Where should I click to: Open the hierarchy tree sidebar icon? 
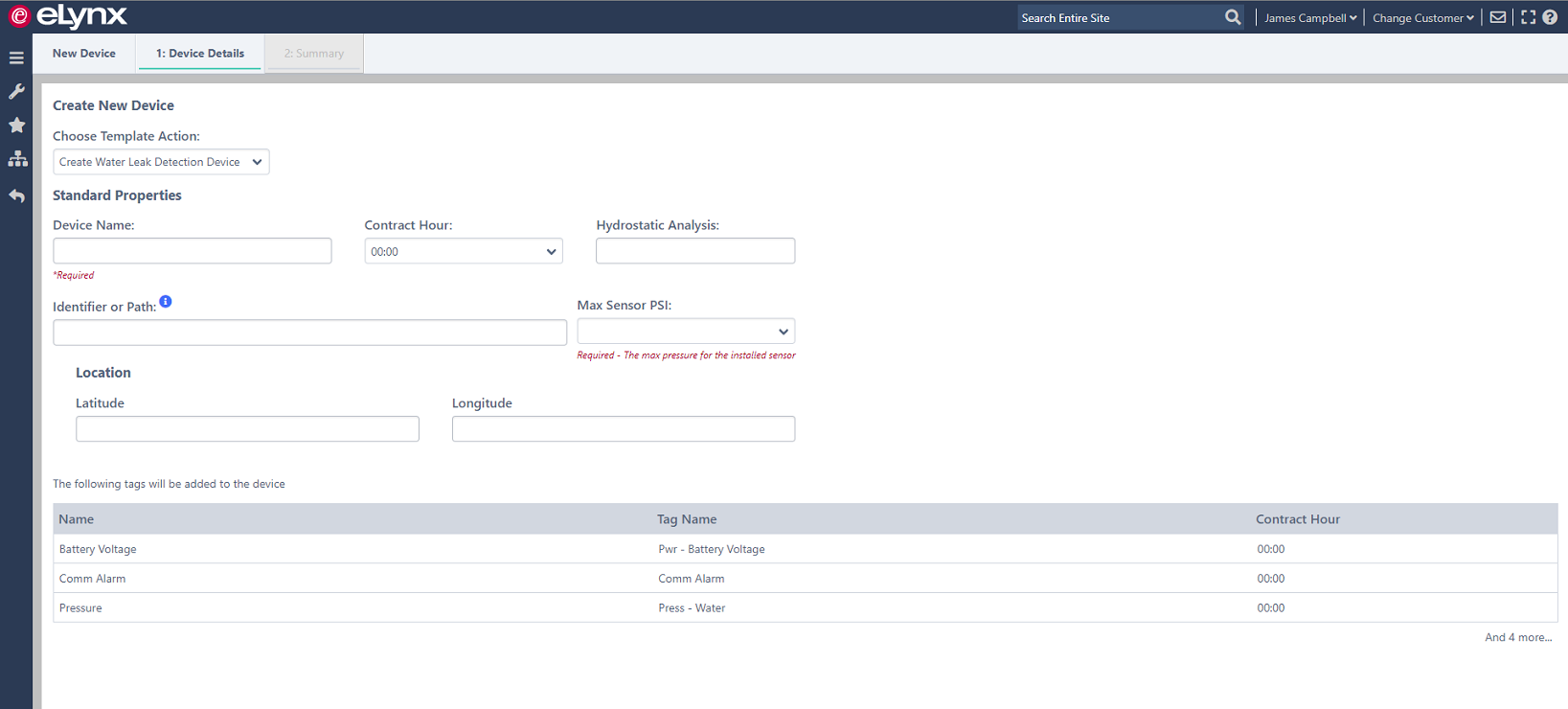click(17, 159)
